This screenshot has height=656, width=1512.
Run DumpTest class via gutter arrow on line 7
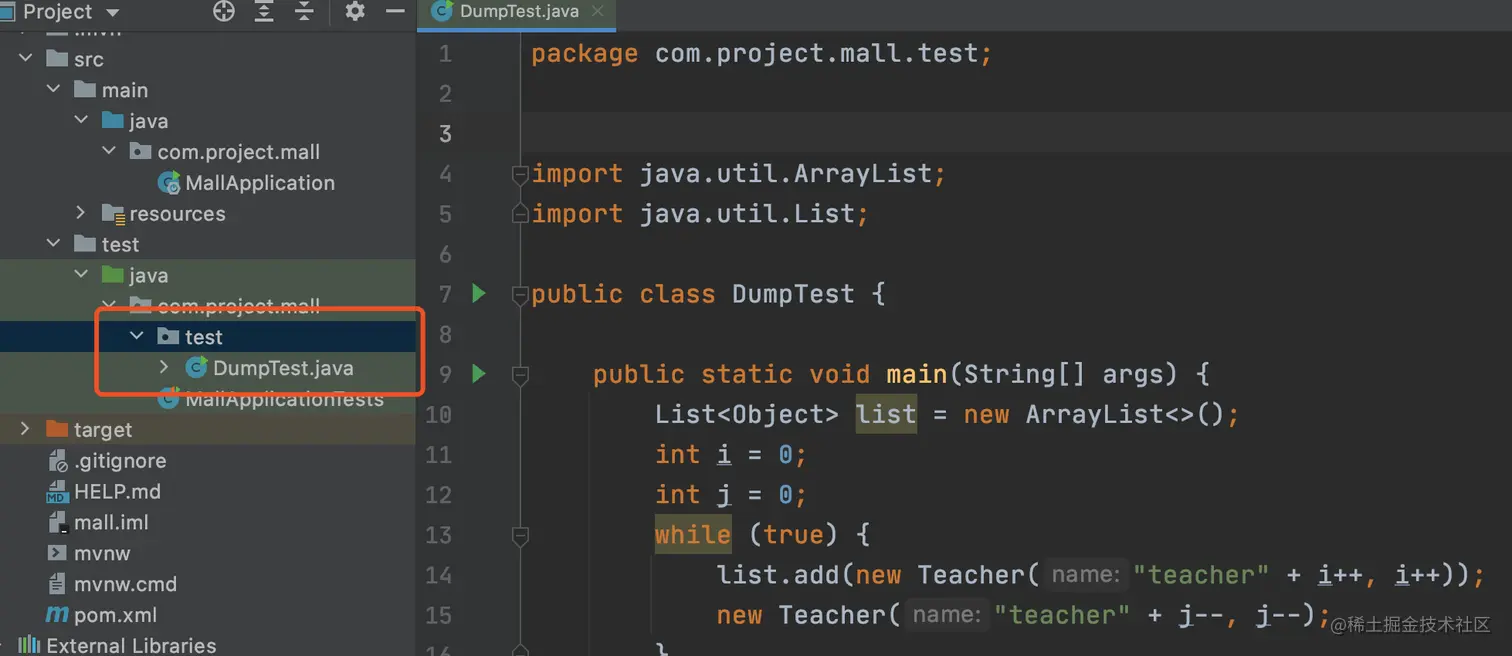[x=478, y=293]
